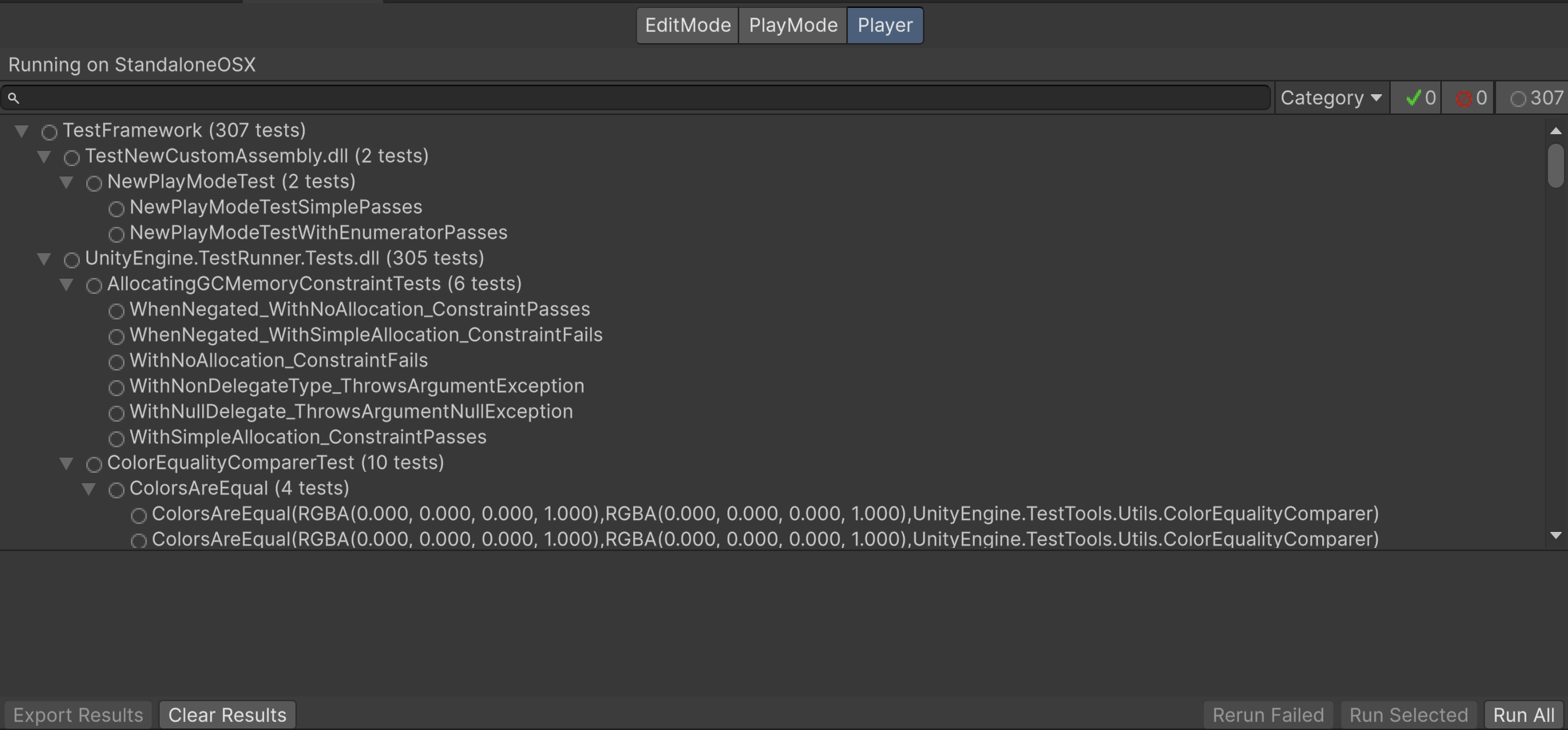Toggle the passed tests filter
This screenshot has width=1568, height=730.
click(1417, 97)
